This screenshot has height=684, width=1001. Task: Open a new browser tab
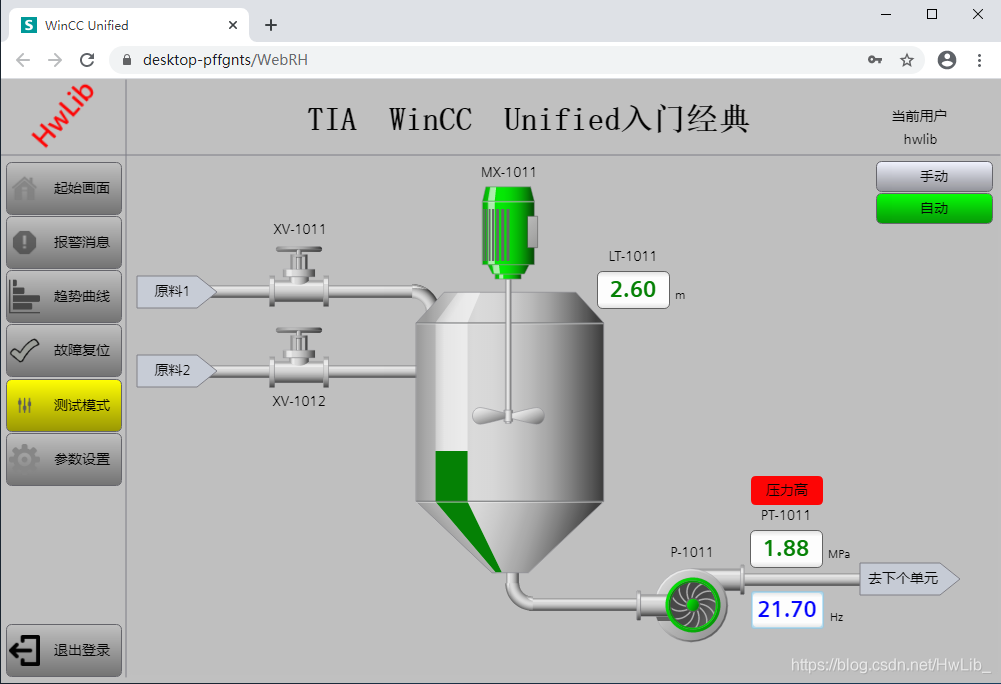(271, 25)
